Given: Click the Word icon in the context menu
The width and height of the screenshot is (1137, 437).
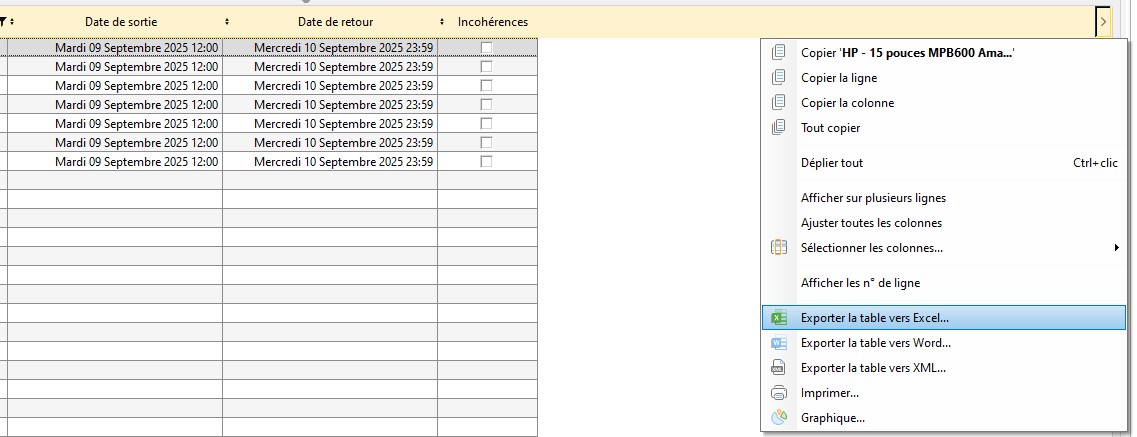Looking at the screenshot, I should point(779,343).
